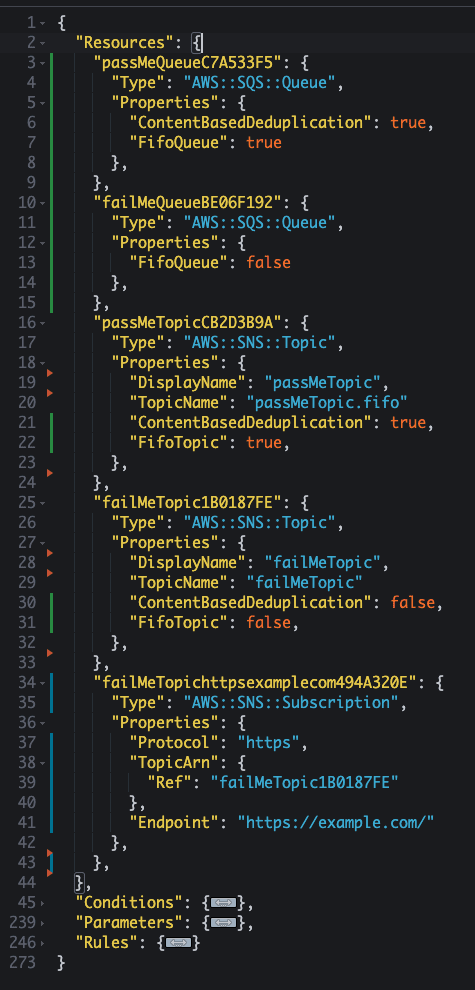The image size is (475, 990).
Task: Click red deletion marker above line 33
Action: [50, 653]
